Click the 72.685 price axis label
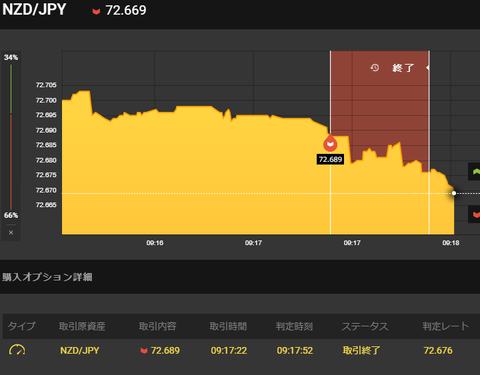 click(x=46, y=145)
